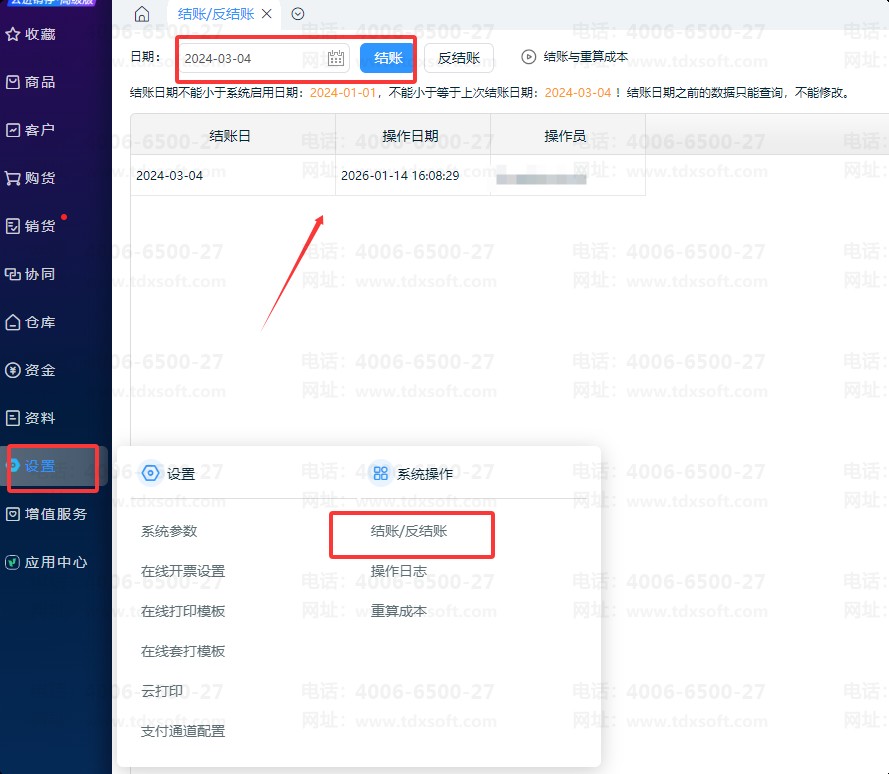Choose 重算成本 menu entry

coord(399,611)
